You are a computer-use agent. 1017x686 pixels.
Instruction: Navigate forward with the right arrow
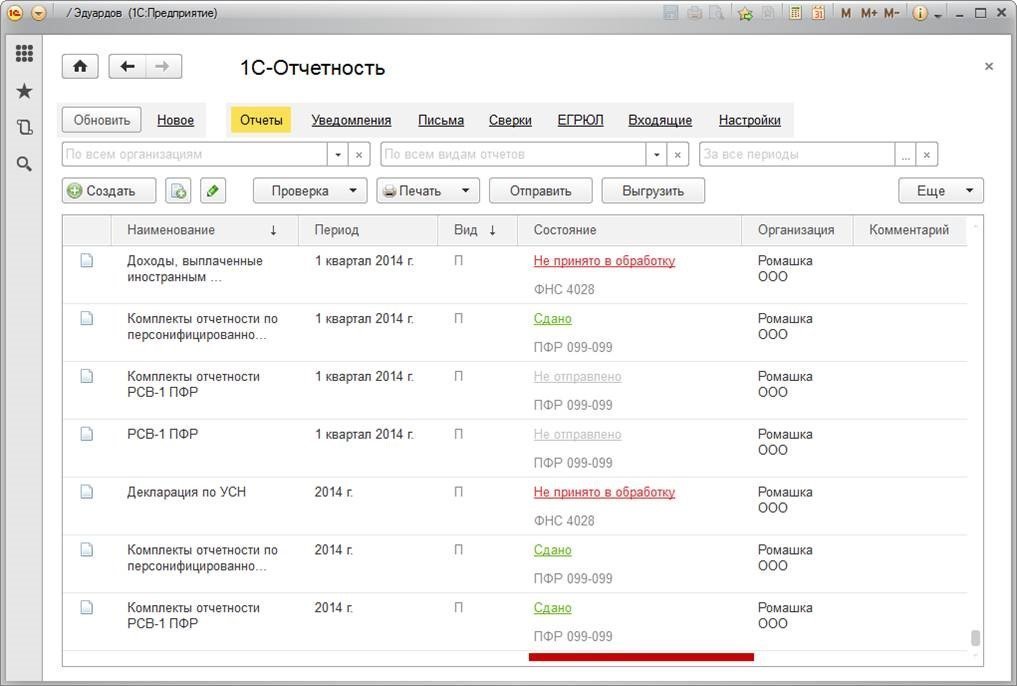(x=163, y=66)
